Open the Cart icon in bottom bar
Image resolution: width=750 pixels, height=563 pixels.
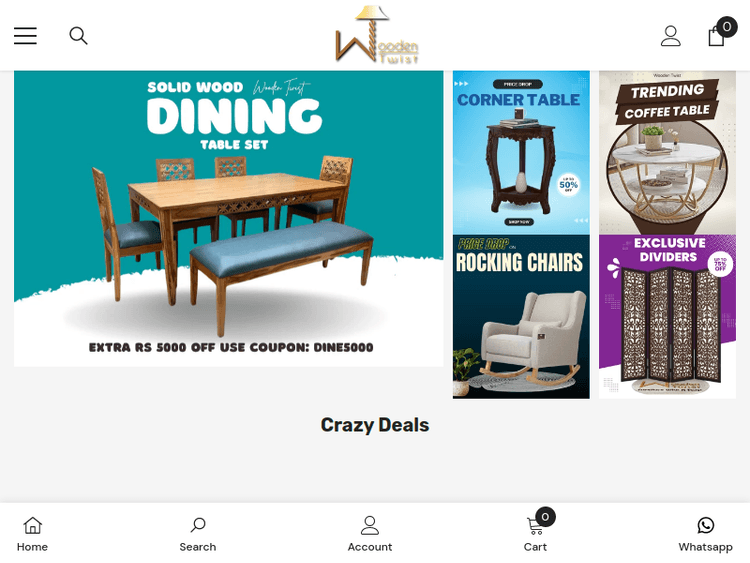(x=535, y=526)
